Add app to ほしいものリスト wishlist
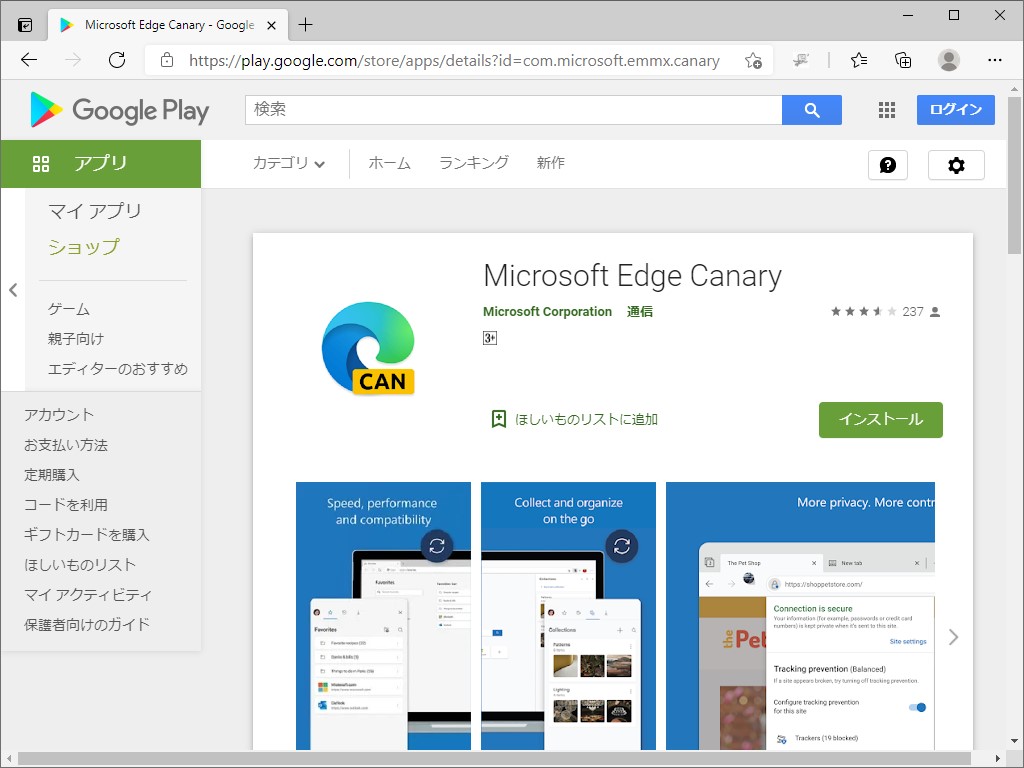The width and height of the screenshot is (1024, 768). coord(575,419)
